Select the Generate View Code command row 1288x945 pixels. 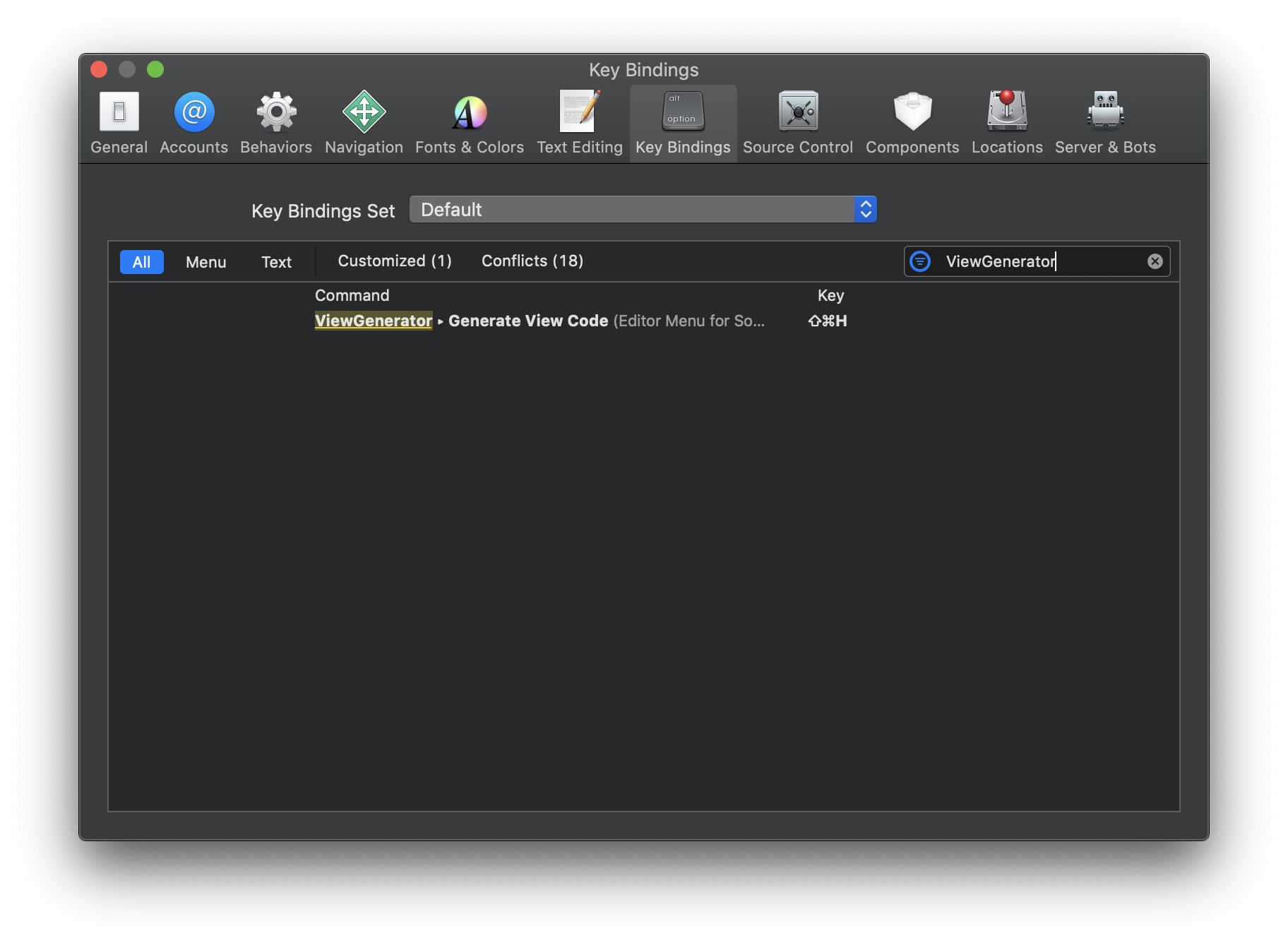643,321
